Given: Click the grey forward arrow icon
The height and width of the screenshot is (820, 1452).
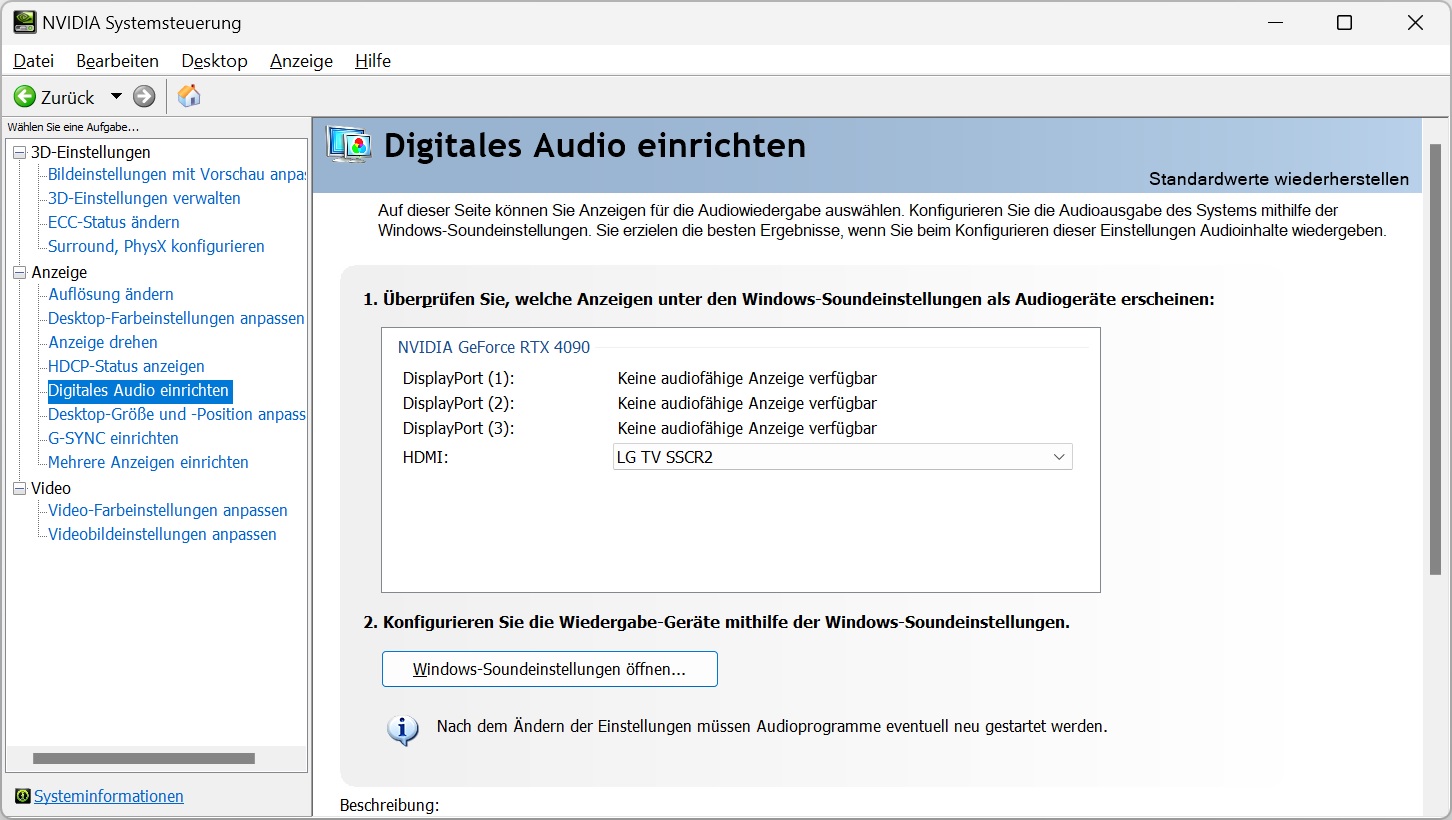Looking at the screenshot, I should tap(144, 97).
